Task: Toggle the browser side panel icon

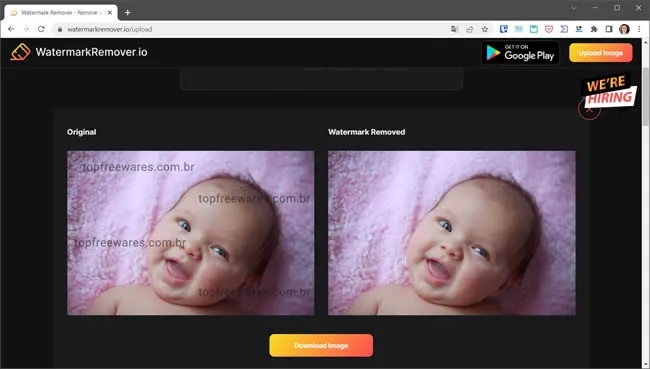Action: click(609, 29)
